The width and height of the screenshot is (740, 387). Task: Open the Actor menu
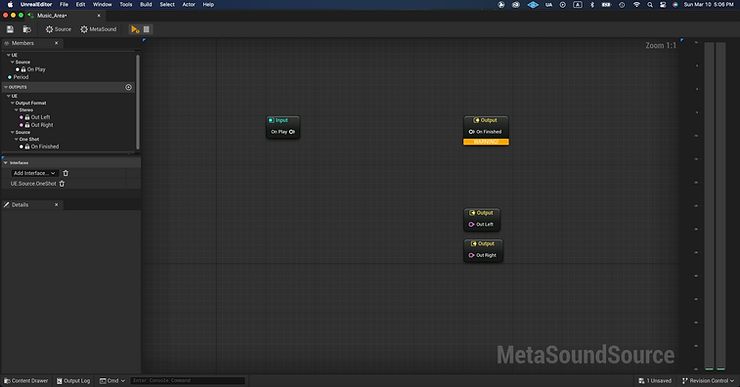click(189, 5)
